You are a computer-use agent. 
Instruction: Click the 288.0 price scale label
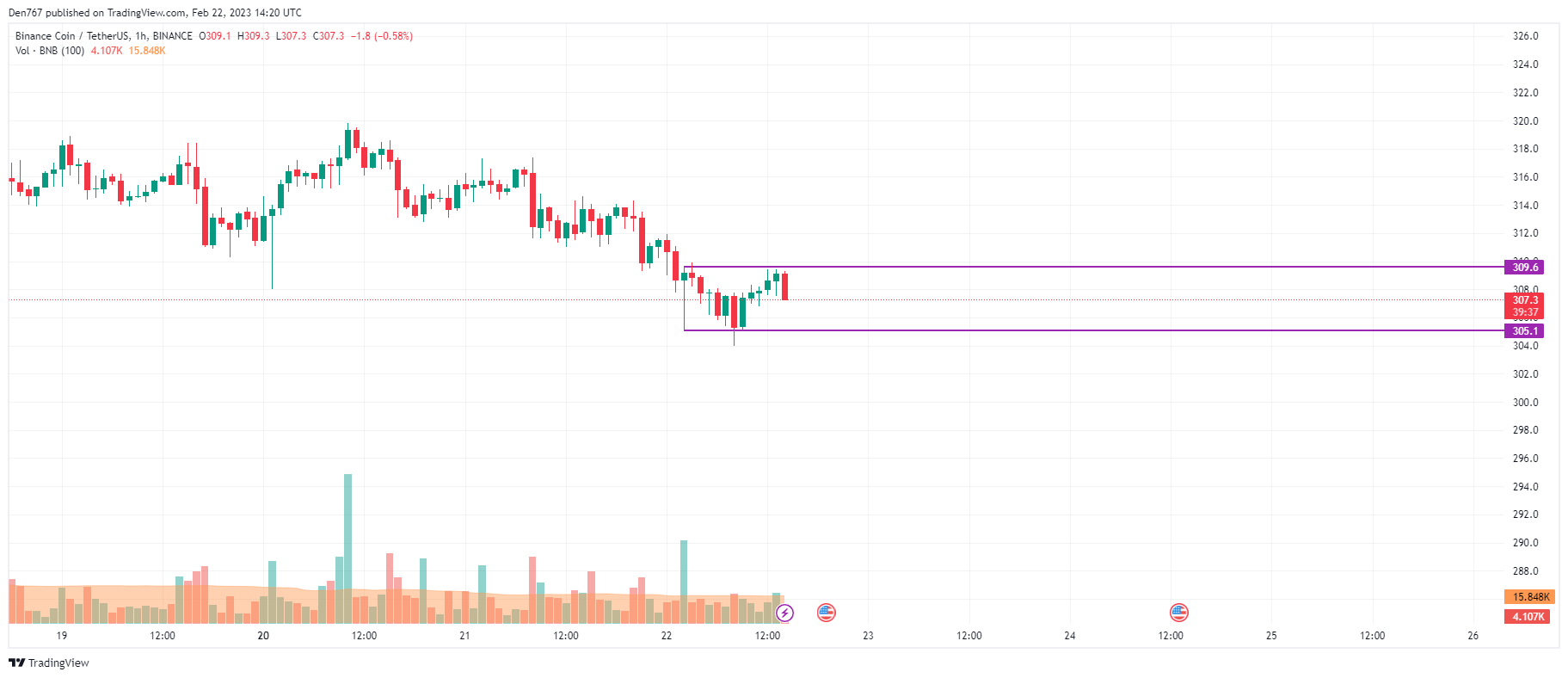coord(1525,571)
